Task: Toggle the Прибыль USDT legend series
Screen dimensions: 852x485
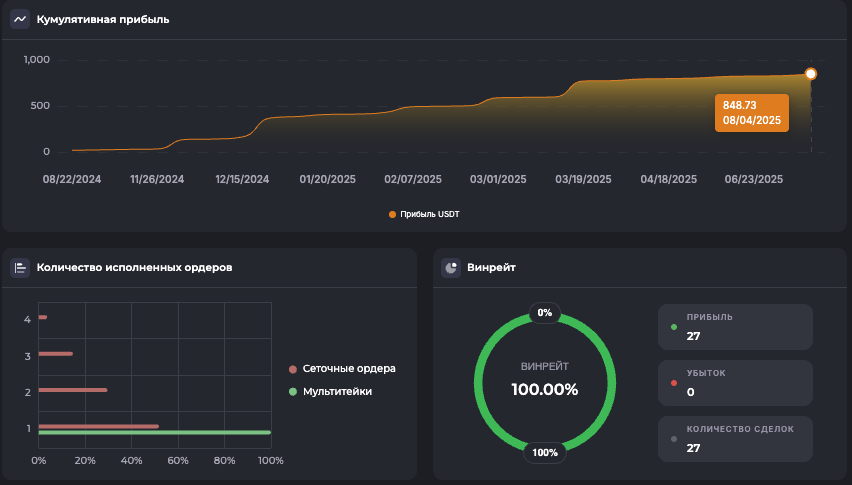Action: tap(424, 214)
